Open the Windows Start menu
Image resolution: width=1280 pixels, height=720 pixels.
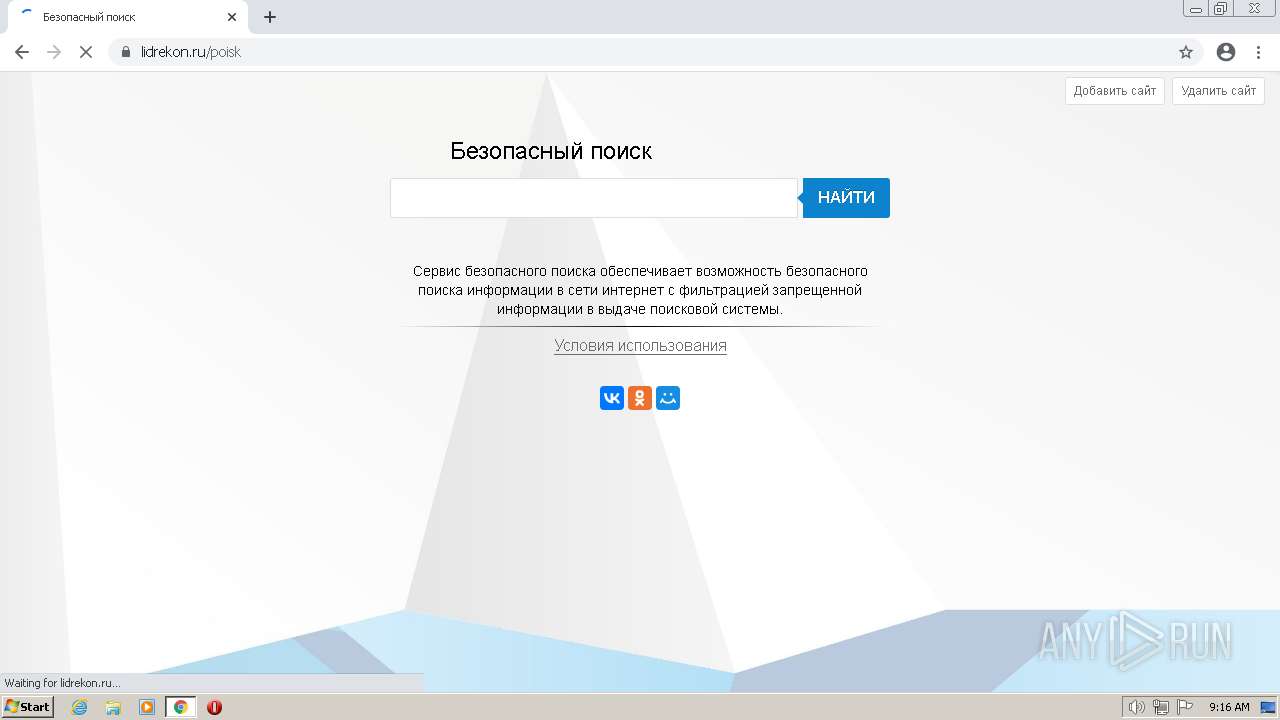pos(28,707)
